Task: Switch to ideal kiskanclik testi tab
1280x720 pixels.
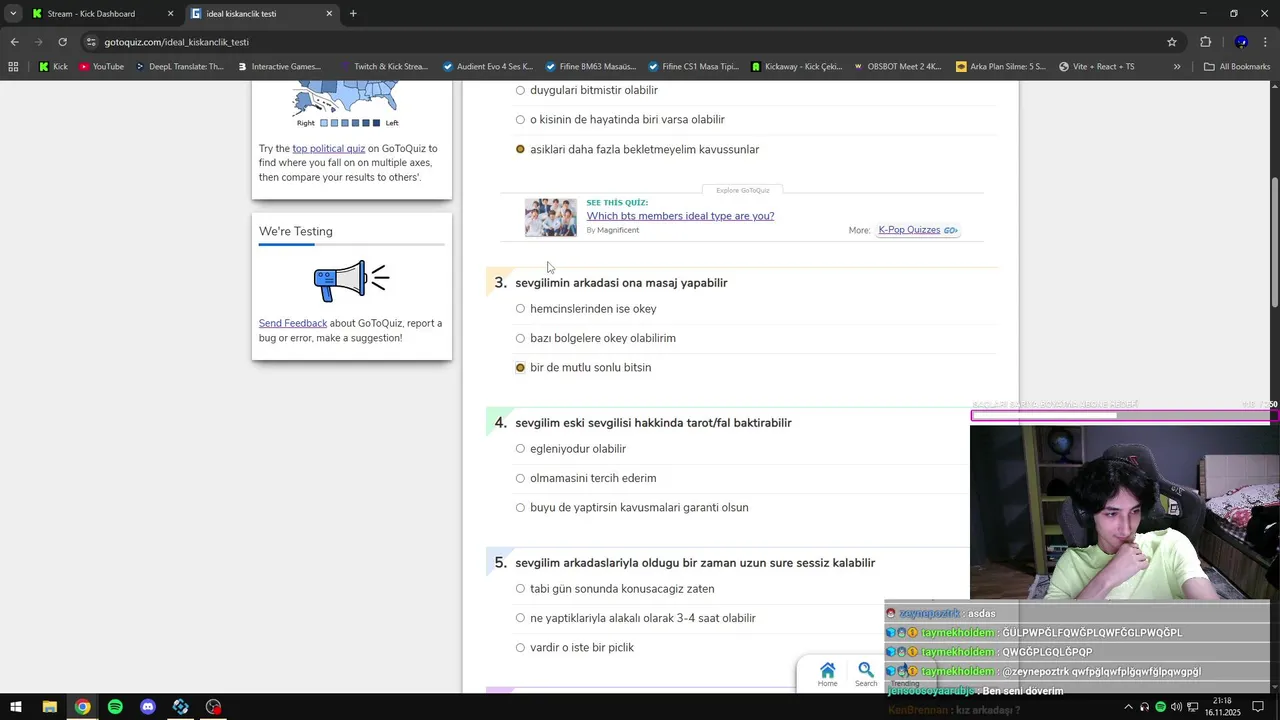Action: pyautogui.click(x=262, y=14)
